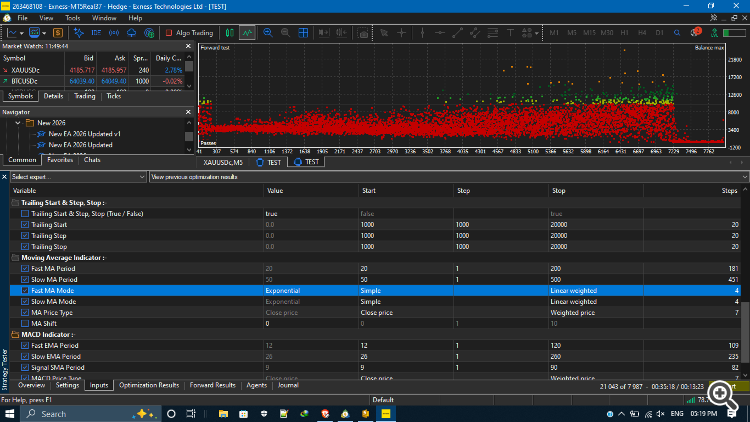
Task: Take a chart screenshot camera icon
Action: click(x=364, y=33)
